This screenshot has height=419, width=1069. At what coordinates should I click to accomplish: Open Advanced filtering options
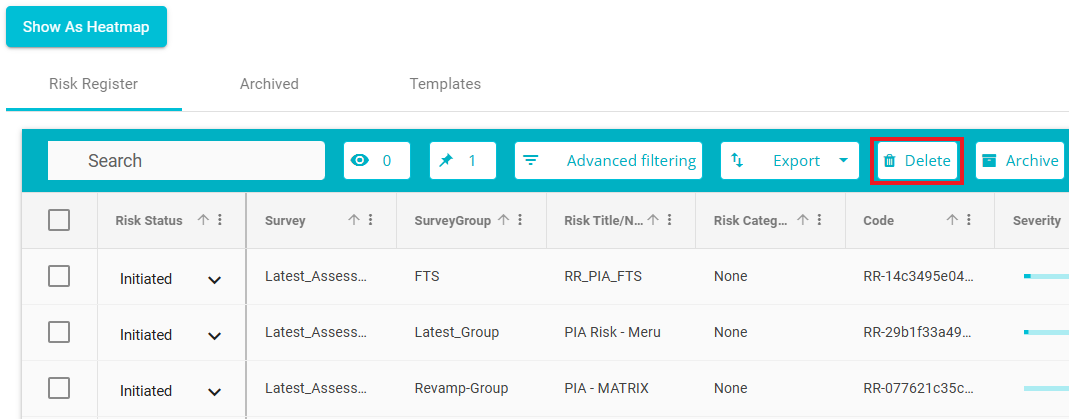click(609, 161)
